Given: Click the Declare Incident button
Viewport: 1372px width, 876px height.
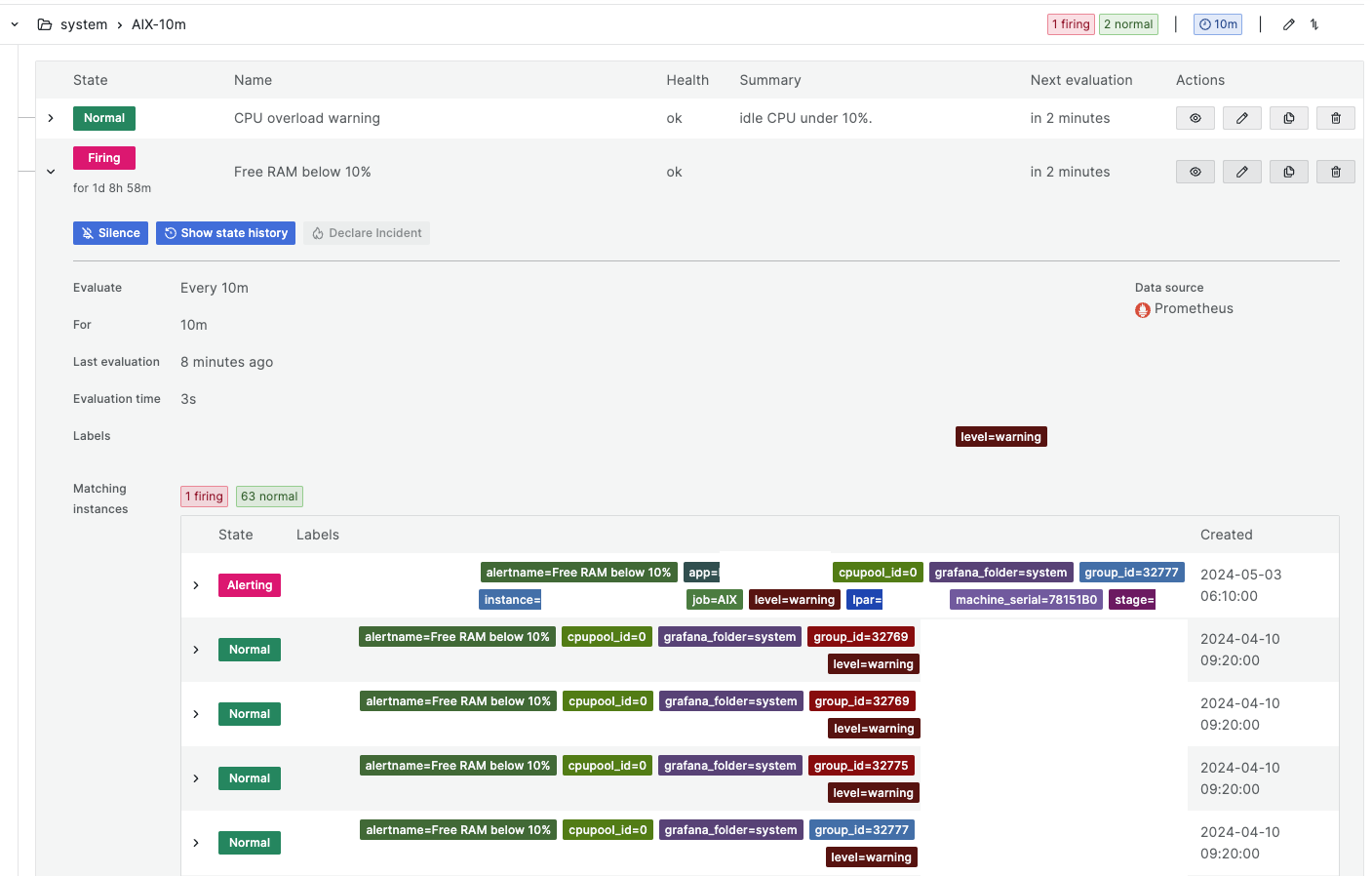Looking at the screenshot, I should click(x=367, y=233).
